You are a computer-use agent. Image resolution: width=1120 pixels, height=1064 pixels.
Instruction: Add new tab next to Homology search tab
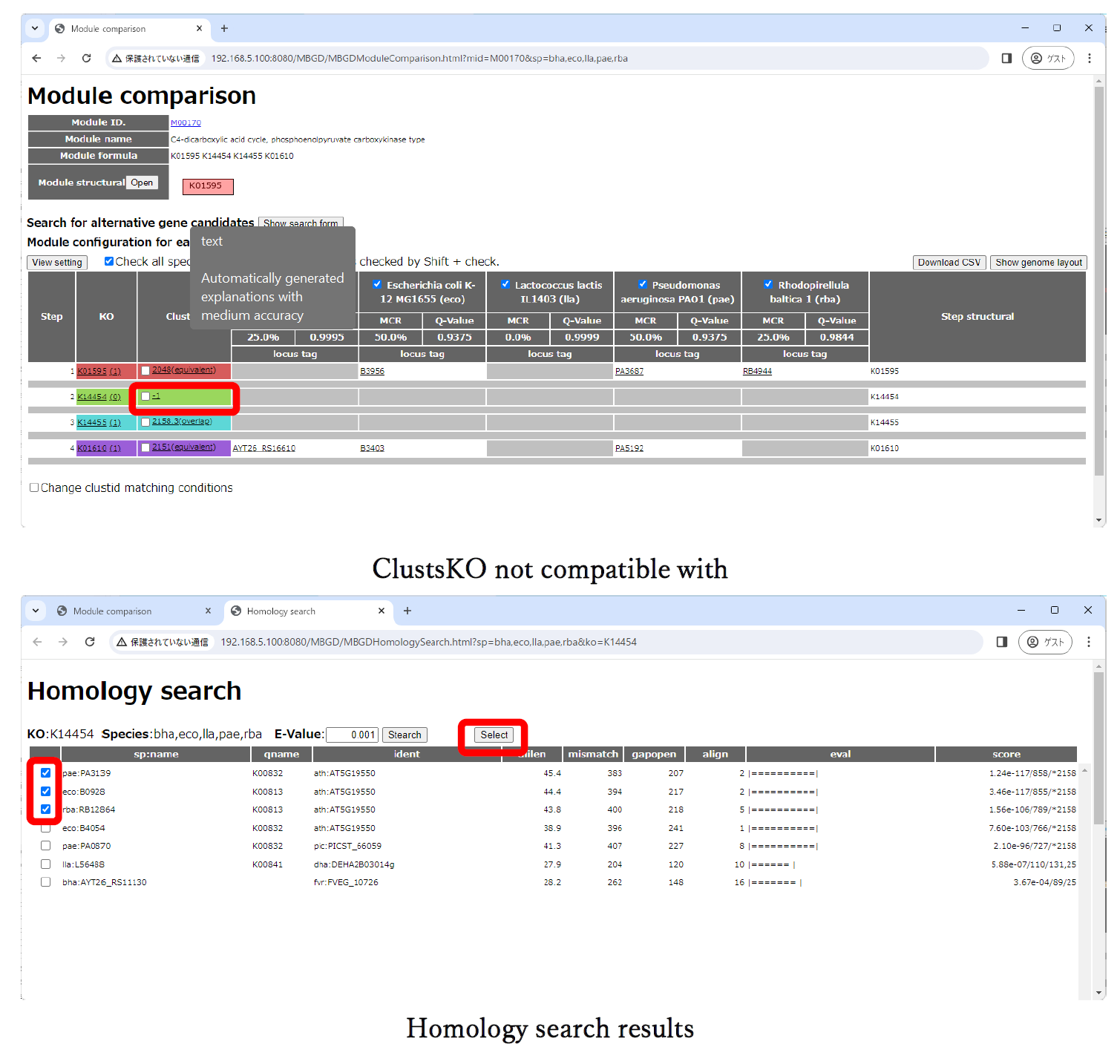(x=407, y=611)
